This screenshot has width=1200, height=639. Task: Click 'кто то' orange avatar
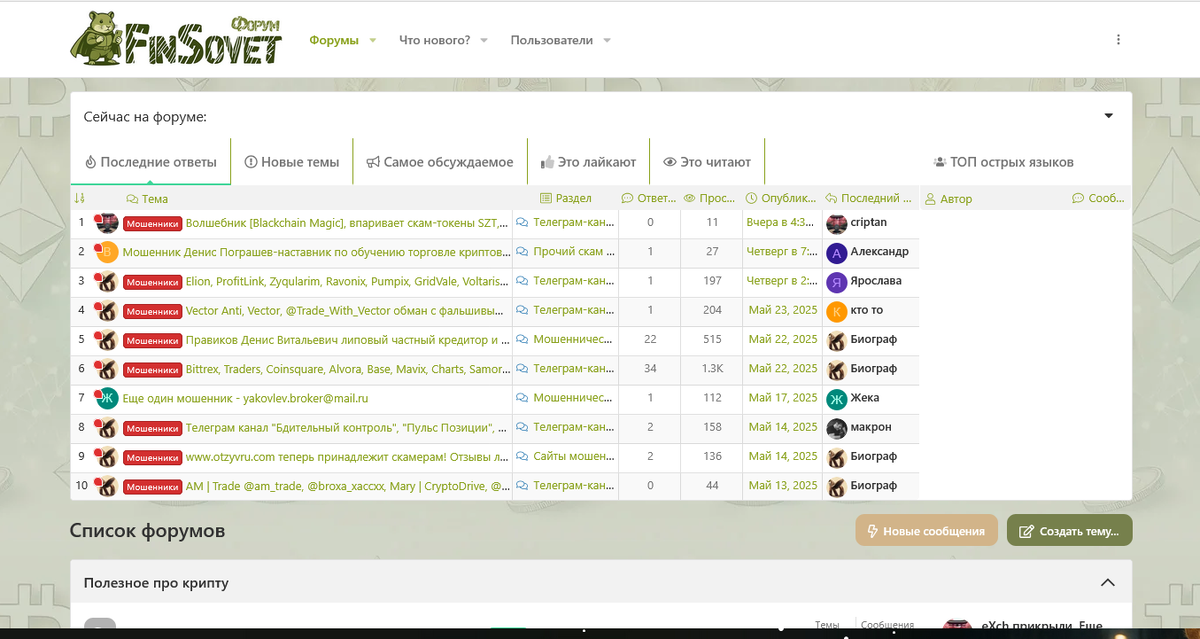click(837, 311)
